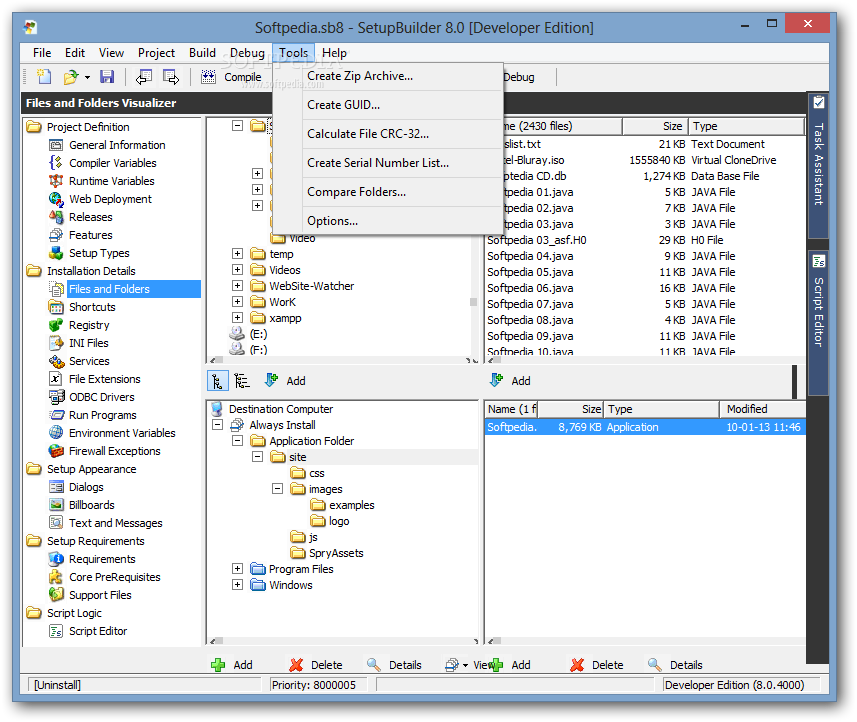The image size is (857, 722).
Task: Click the File Extensions icon
Action: coord(56,379)
